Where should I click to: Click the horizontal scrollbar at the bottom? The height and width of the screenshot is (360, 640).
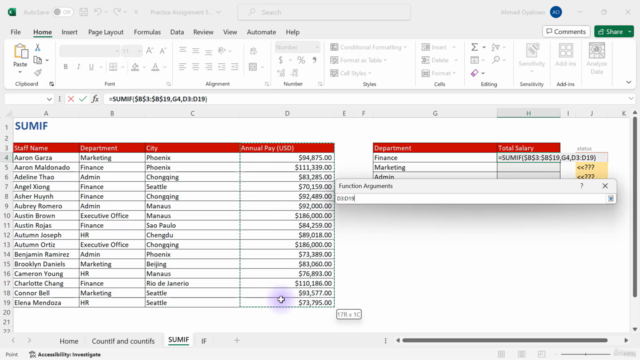tap(504, 340)
